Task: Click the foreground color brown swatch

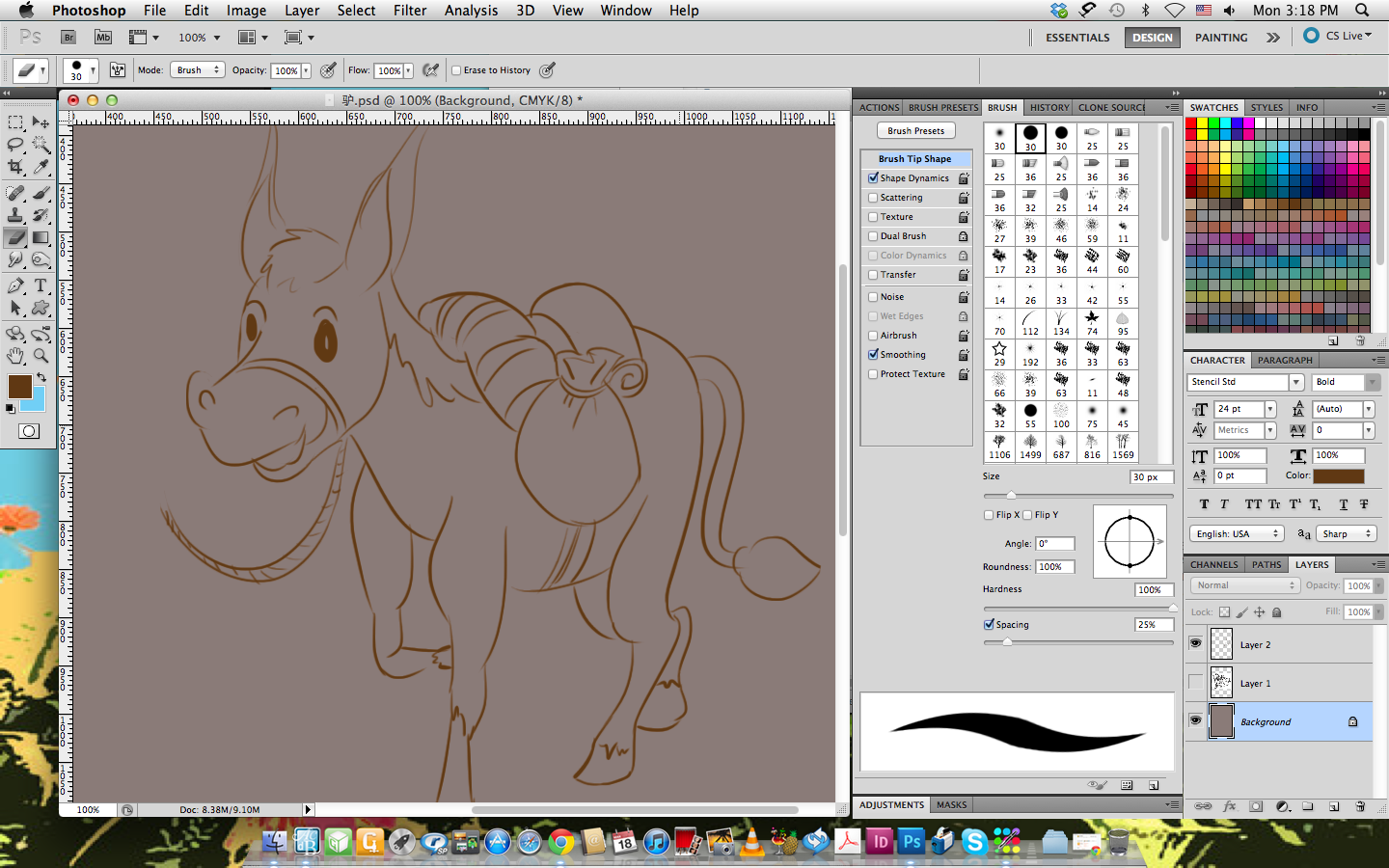Action: click(x=18, y=386)
